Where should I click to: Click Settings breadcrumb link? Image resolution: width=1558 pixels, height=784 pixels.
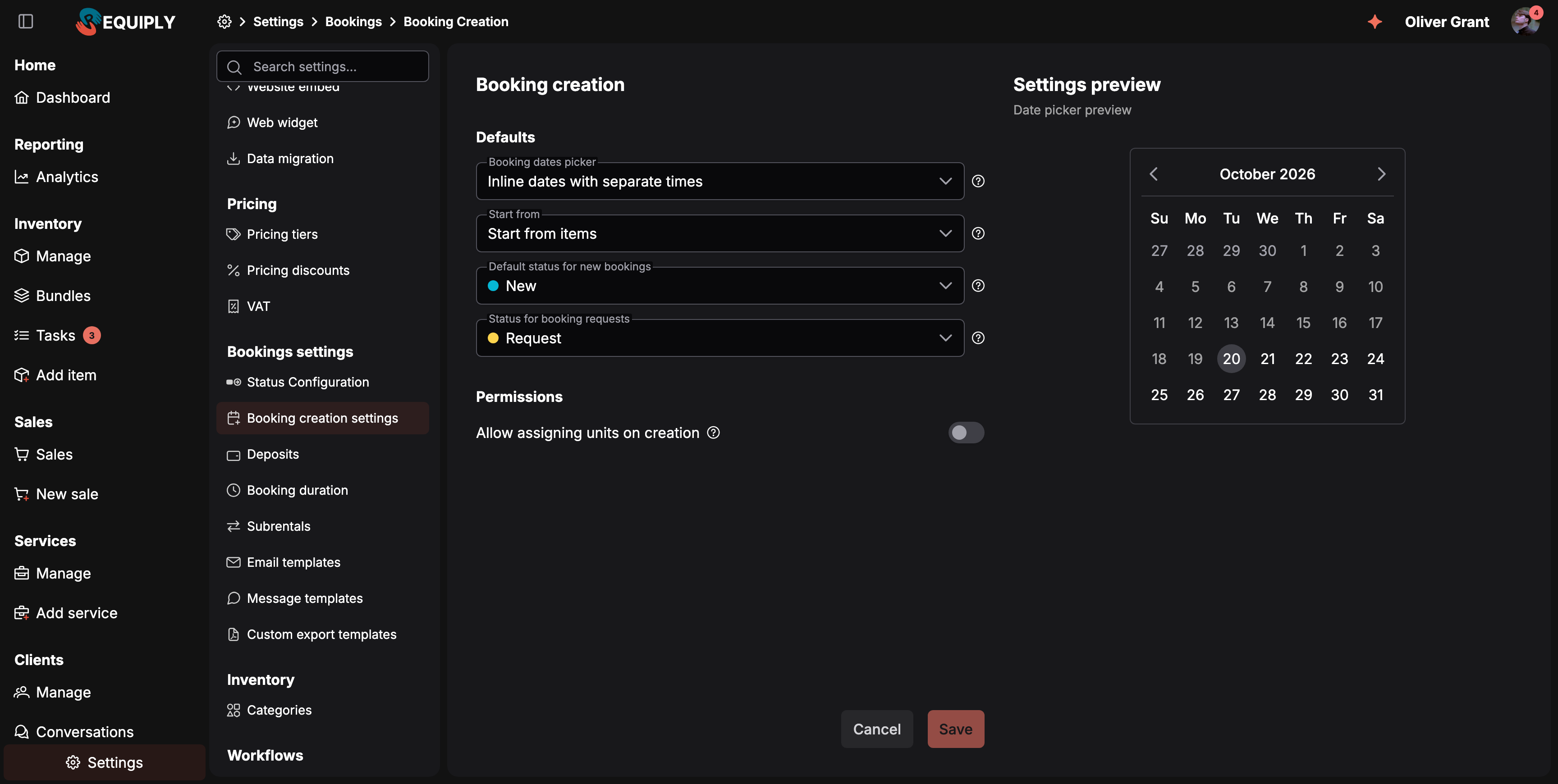pos(278,22)
